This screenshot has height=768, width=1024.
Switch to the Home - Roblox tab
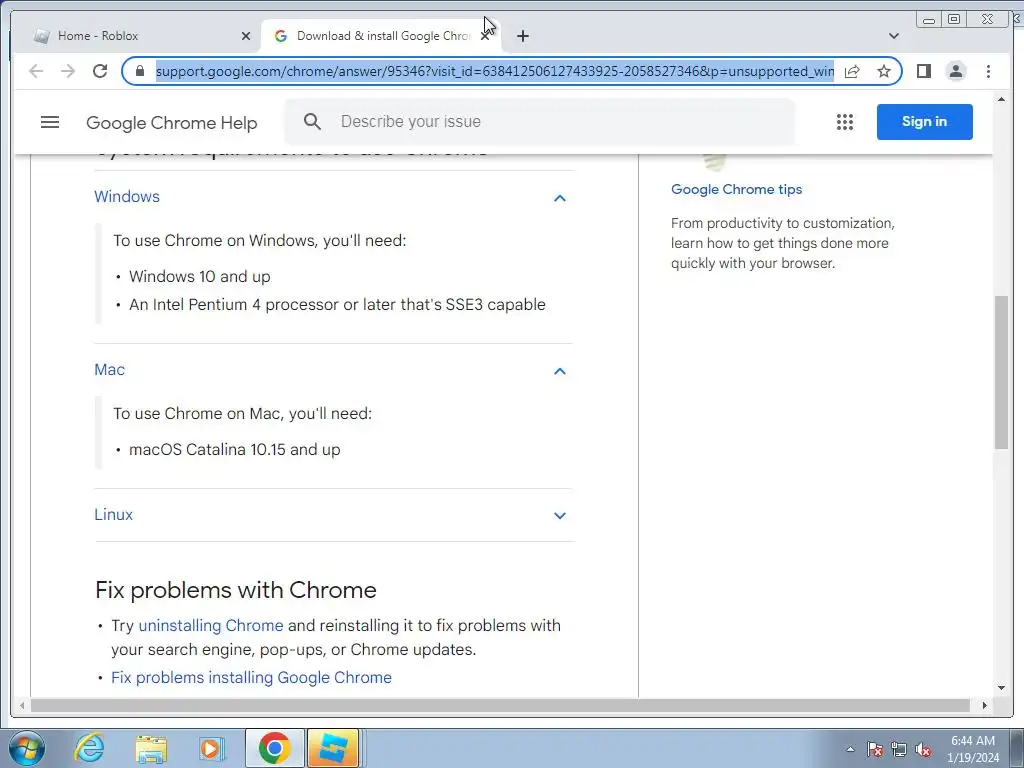(138, 36)
